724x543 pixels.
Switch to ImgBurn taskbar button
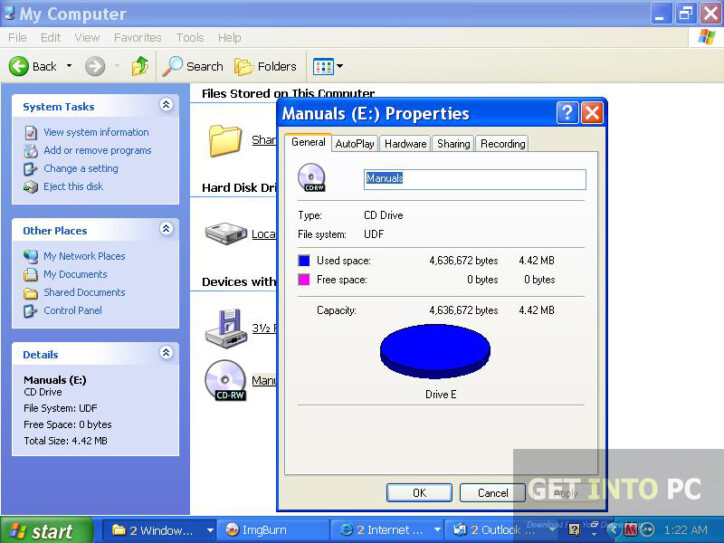coord(273,530)
